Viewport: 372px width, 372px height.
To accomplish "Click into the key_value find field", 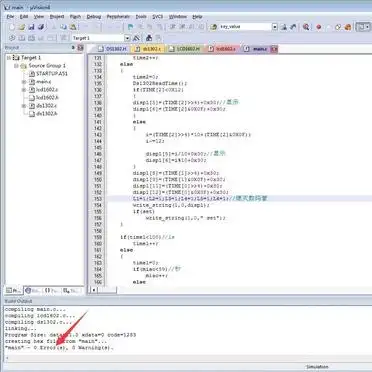I will pos(245,27).
